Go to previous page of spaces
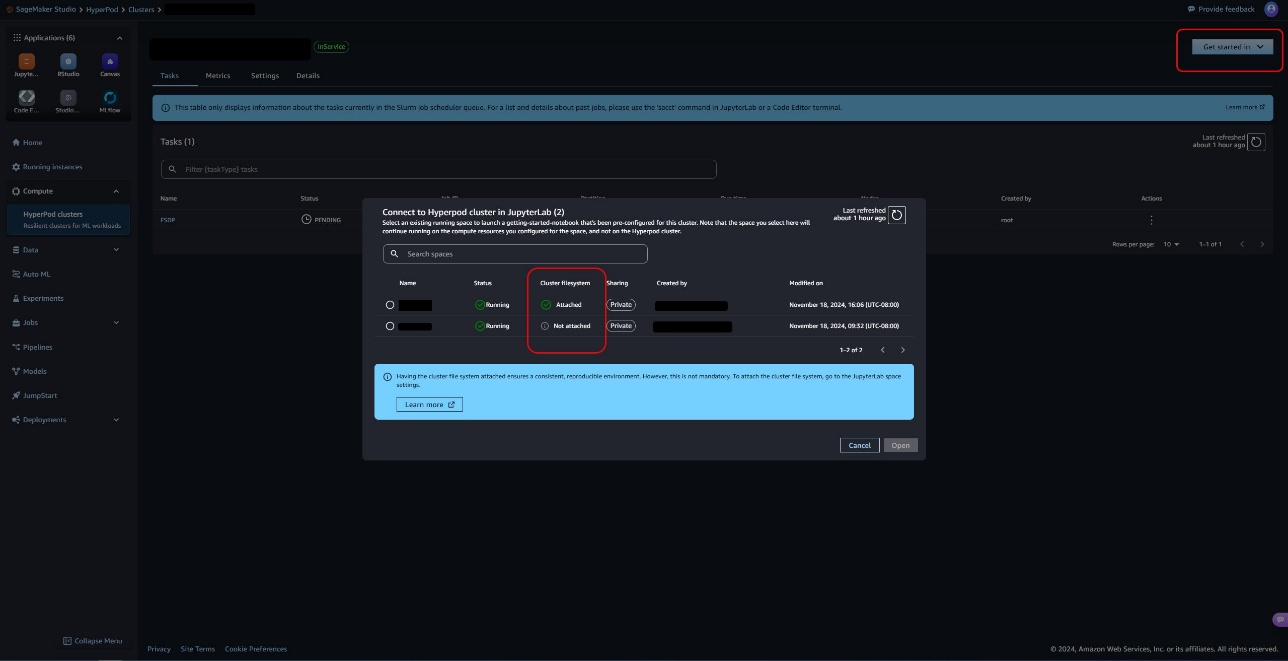 click(x=883, y=350)
